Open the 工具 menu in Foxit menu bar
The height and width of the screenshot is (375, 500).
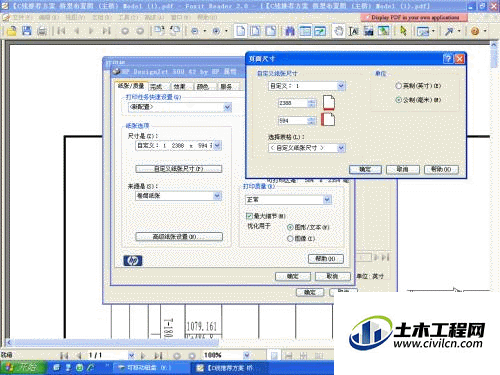[x=128, y=17]
